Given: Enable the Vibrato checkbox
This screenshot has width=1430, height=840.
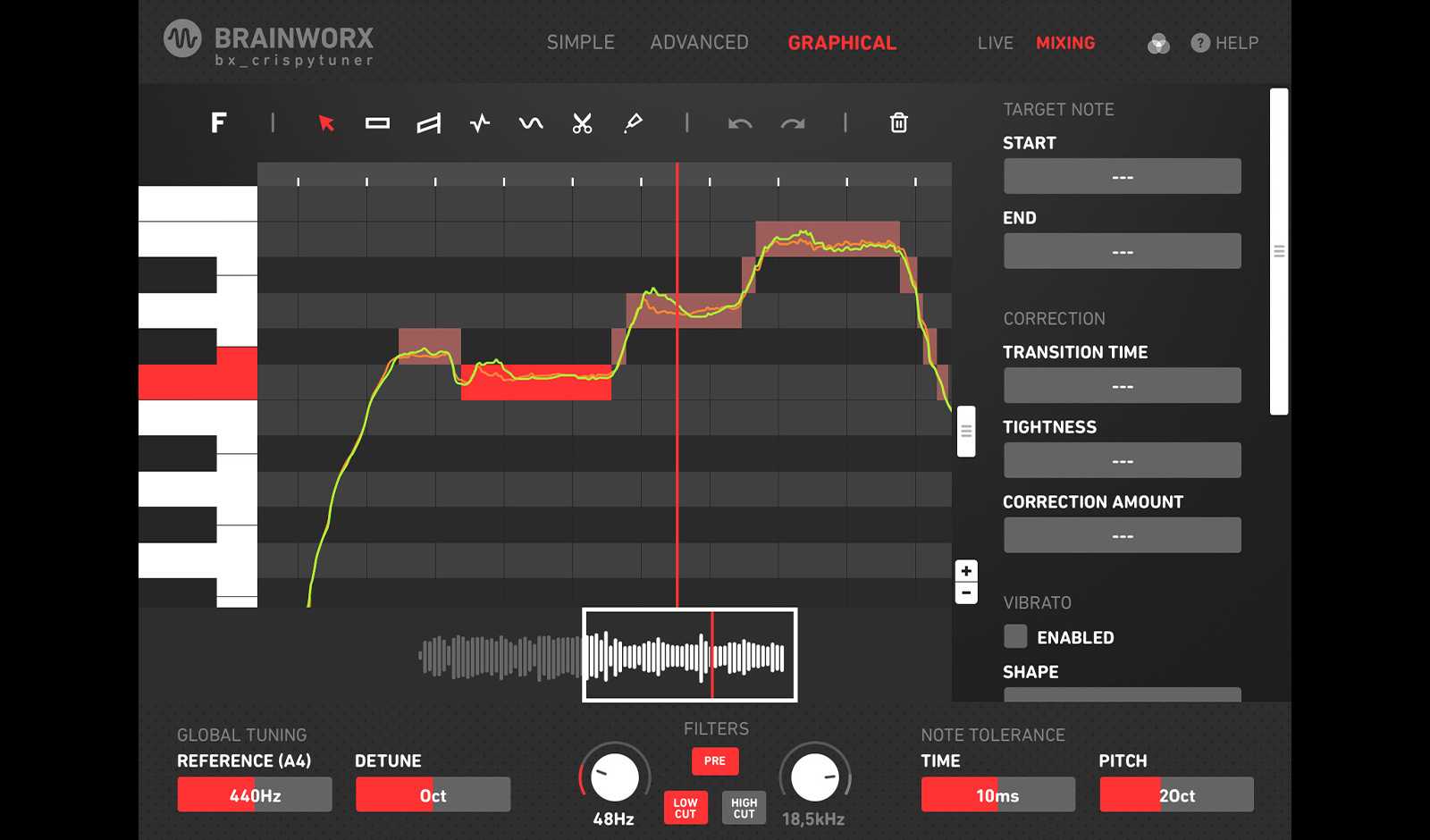Looking at the screenshot, I should (x=1014, y=636).
